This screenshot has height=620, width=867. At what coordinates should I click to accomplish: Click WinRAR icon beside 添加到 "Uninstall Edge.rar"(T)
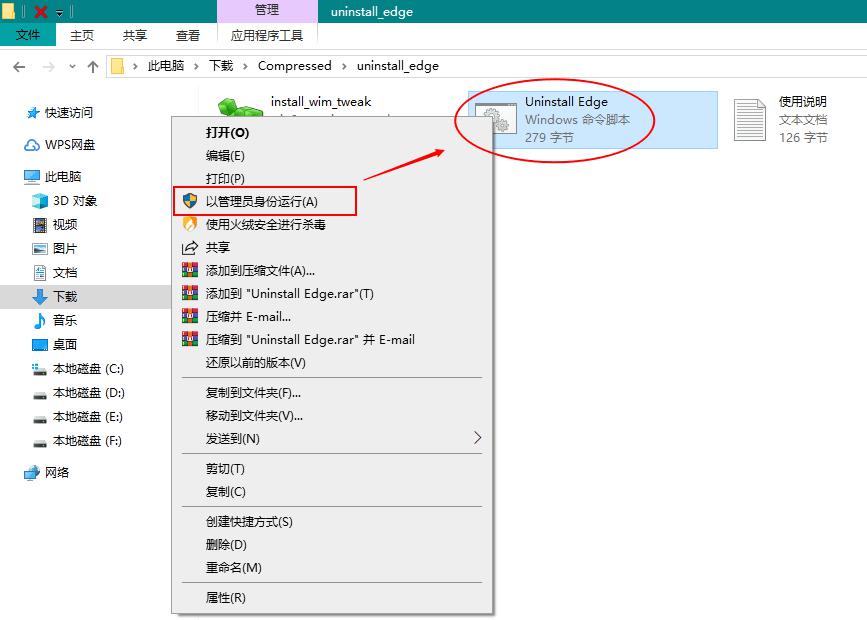click(190, 293)
